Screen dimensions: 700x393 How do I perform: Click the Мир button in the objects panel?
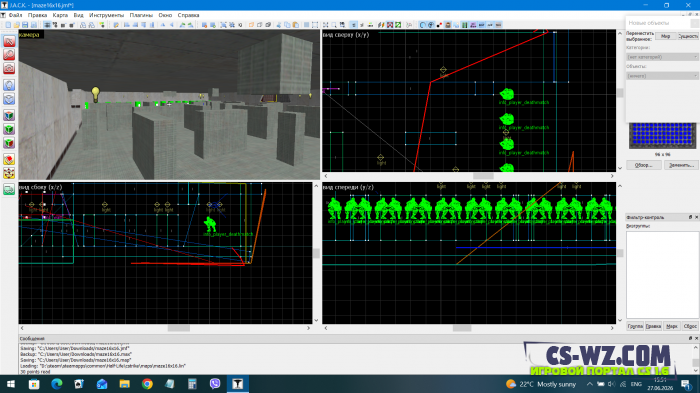[x=666, y=36]
